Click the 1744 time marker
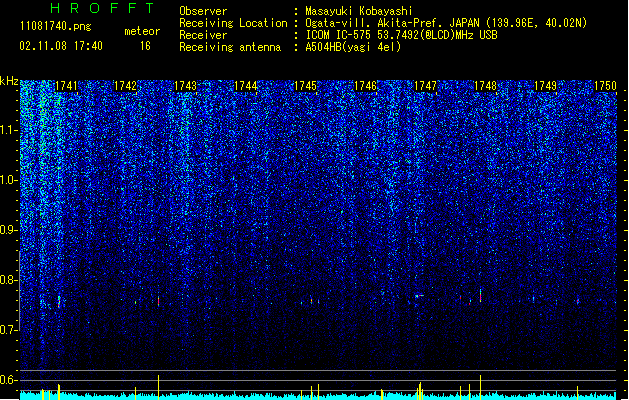Viewport: 629px width, 400px height. pyautogui.click(x=246, y=86)
